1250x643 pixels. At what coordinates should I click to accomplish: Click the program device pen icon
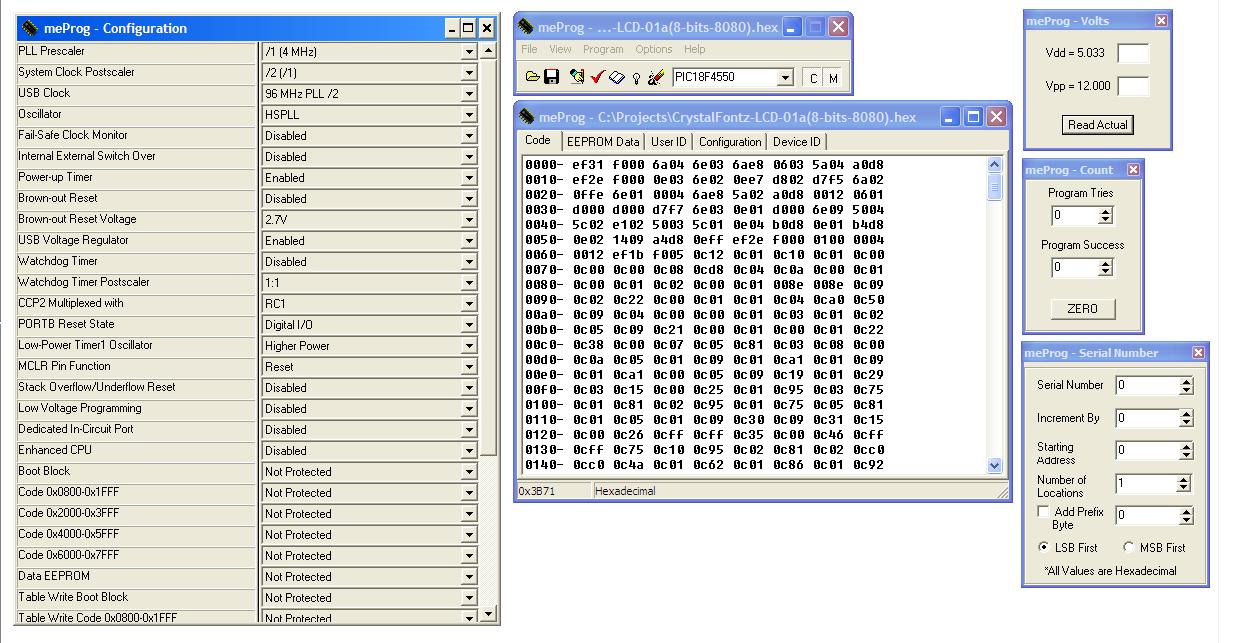(x=577, y=77)
